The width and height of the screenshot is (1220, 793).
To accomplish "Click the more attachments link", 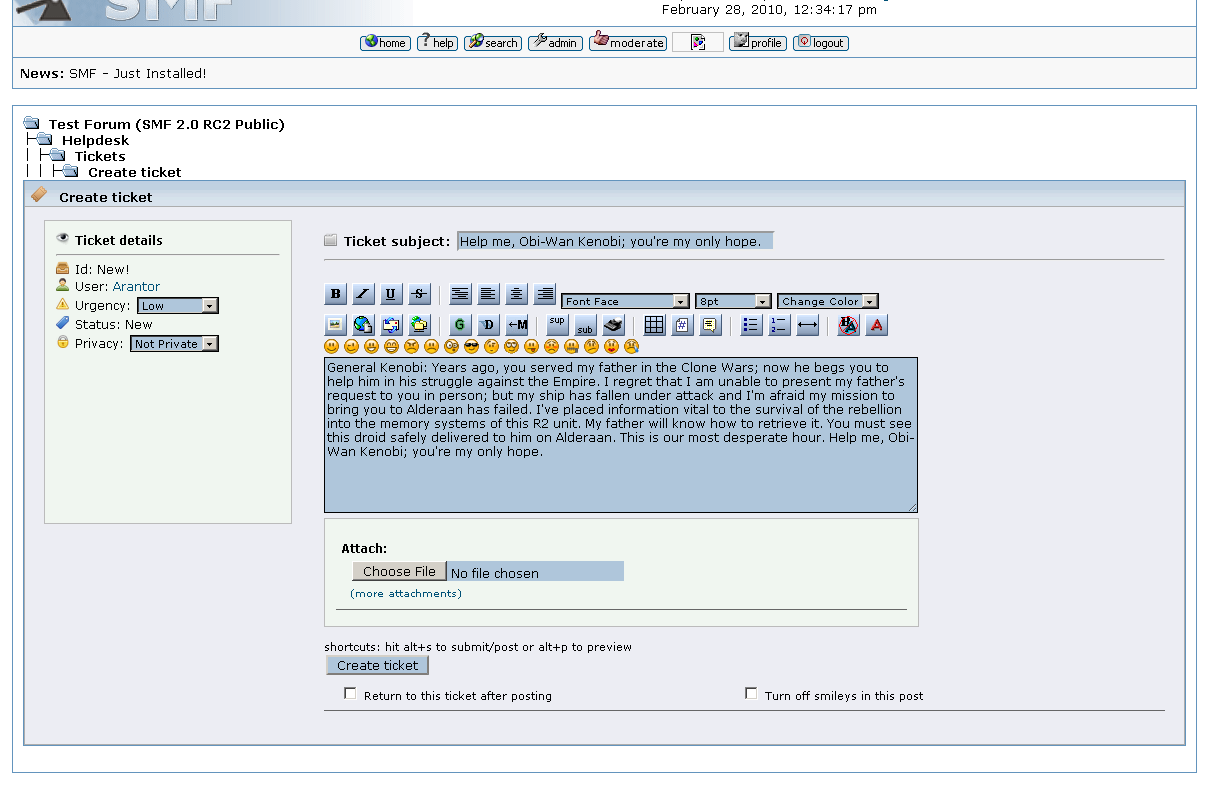I will [406, 593].
